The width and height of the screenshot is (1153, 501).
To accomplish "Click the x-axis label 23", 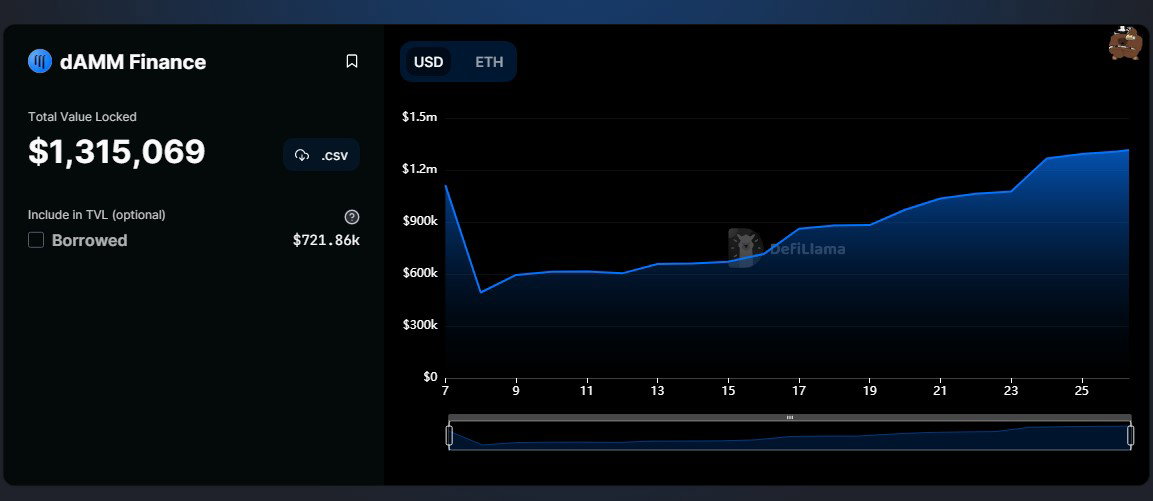I will [x=1011, y=391].
